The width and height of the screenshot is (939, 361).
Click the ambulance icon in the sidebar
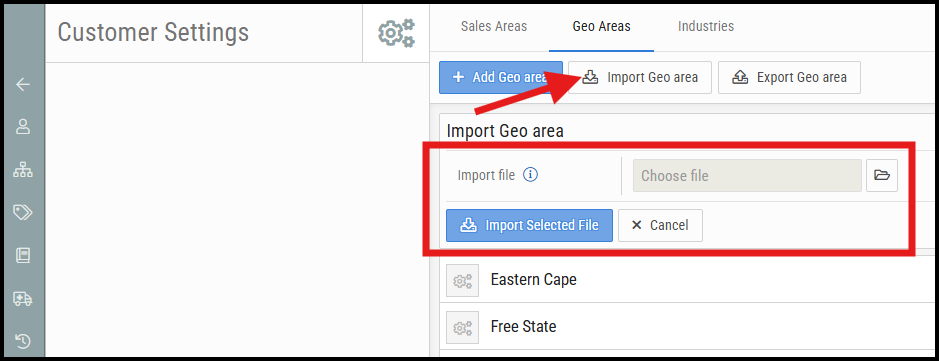(23, 298)
